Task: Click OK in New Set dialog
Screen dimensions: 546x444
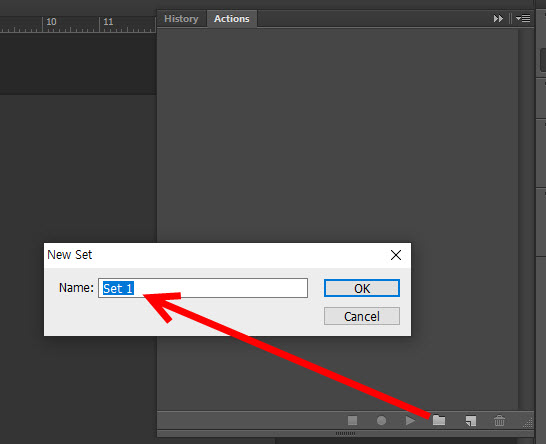Action: (x=362, y=288)
